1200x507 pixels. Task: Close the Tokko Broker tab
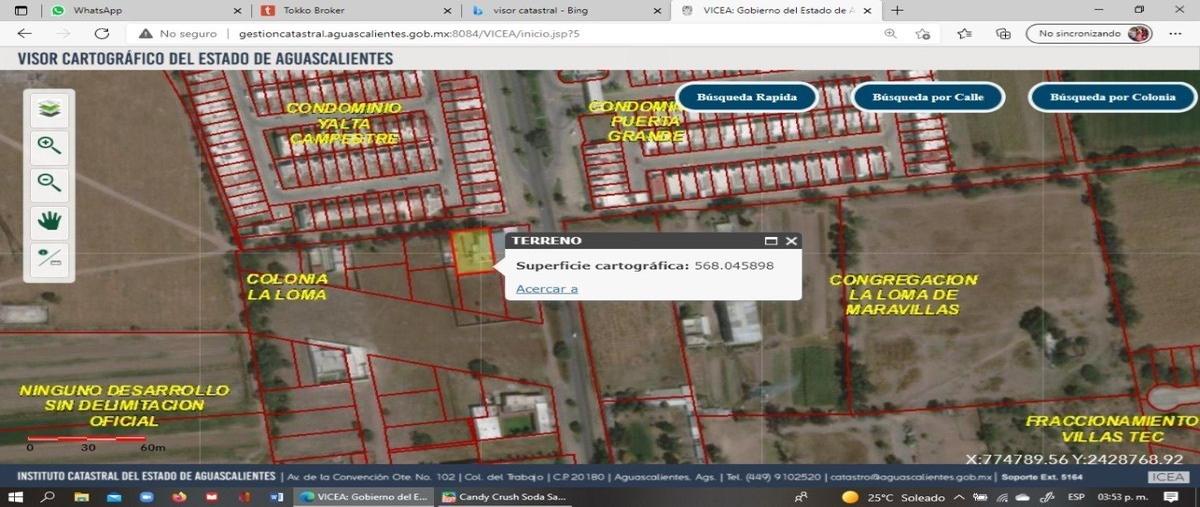click(x=447, y=10)
